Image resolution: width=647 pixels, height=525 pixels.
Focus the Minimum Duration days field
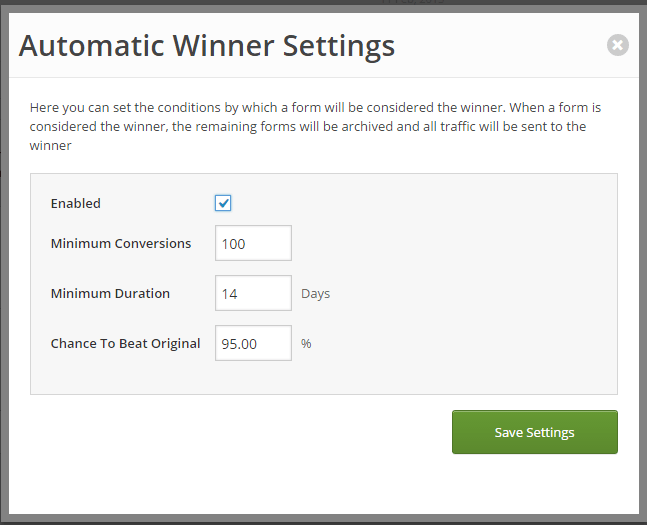click(x=253, y=293)
